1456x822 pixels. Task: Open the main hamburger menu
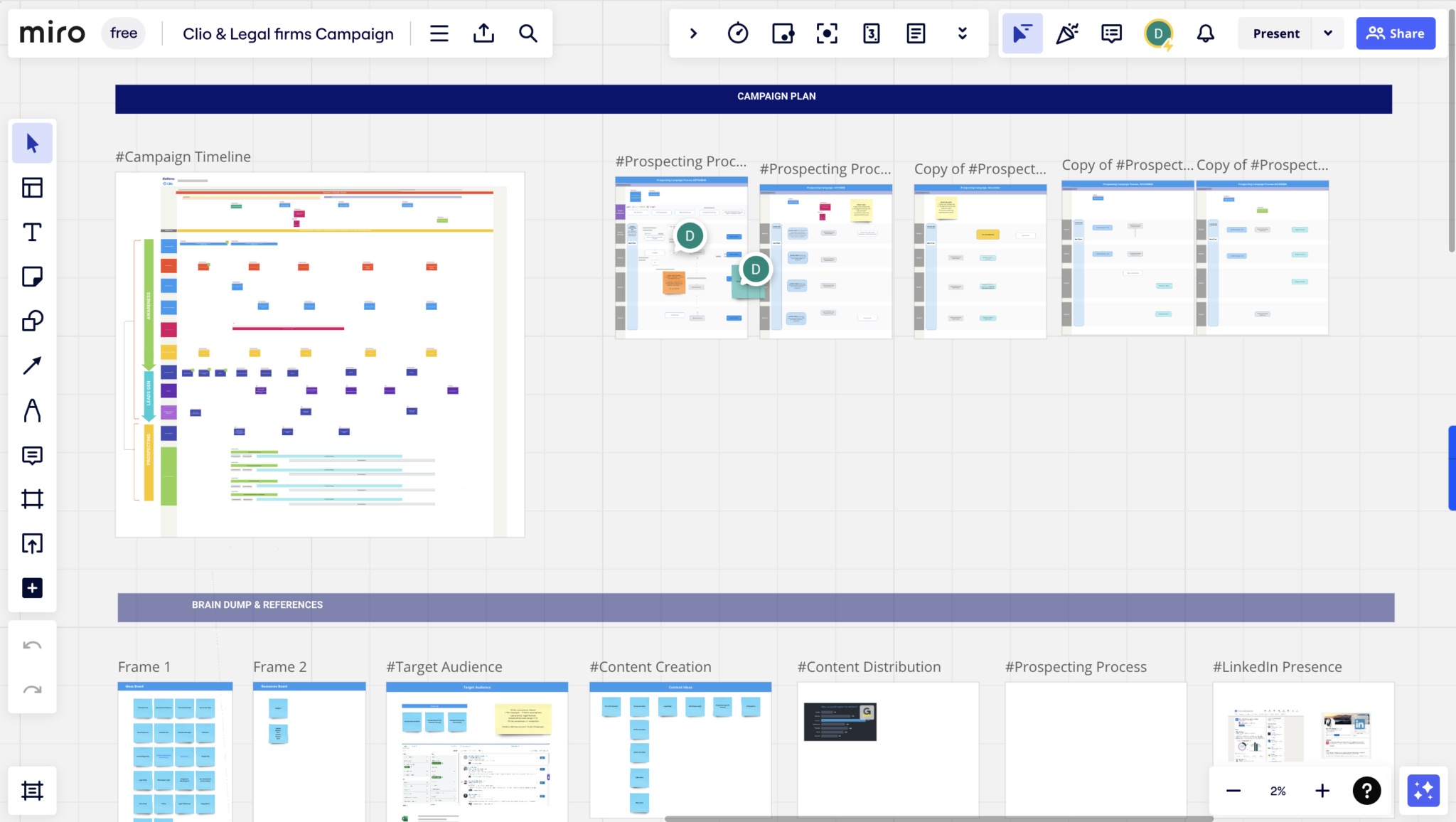click(x=439, y=33)
